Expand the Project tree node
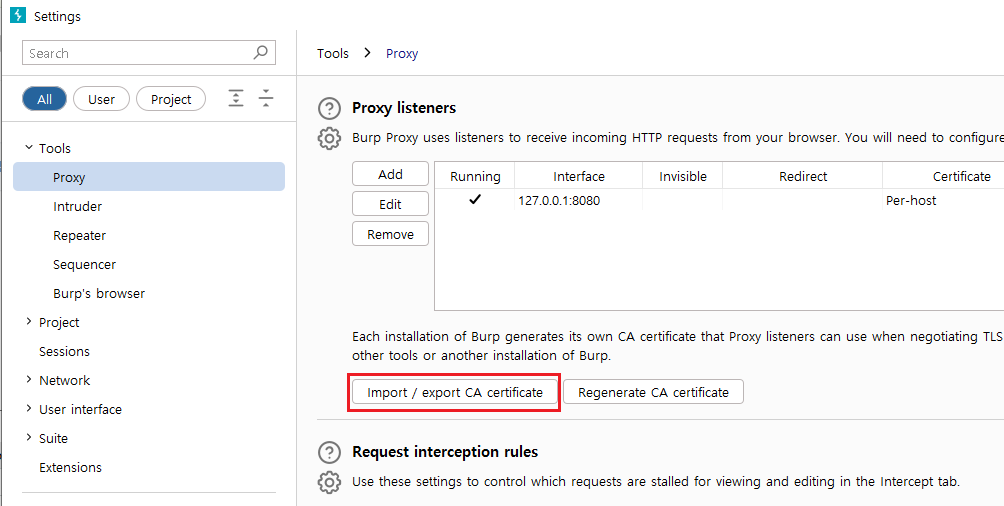 click(x=28, y=322)
